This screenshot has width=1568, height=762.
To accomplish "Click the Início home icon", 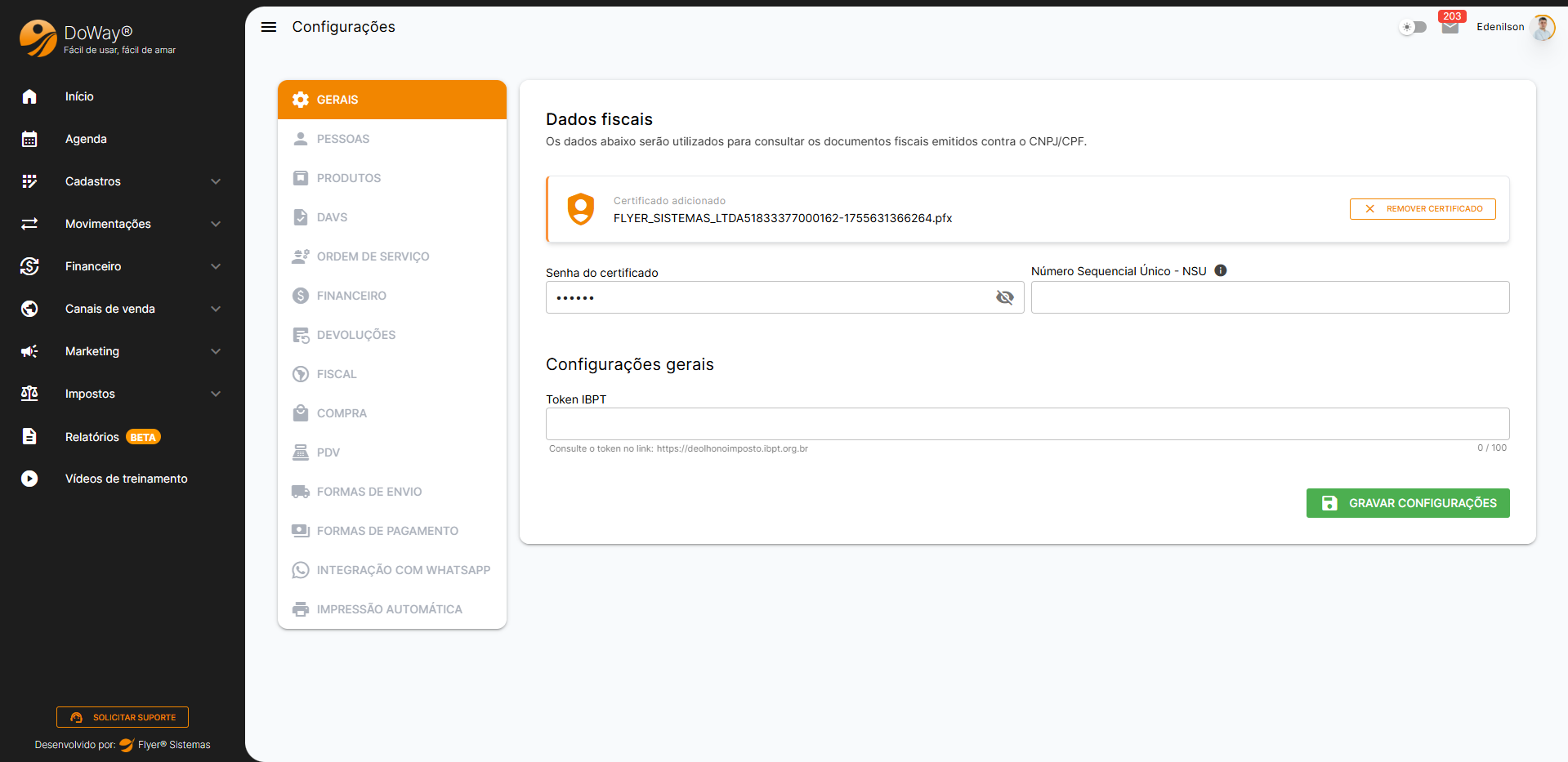I will click(29, 96).
